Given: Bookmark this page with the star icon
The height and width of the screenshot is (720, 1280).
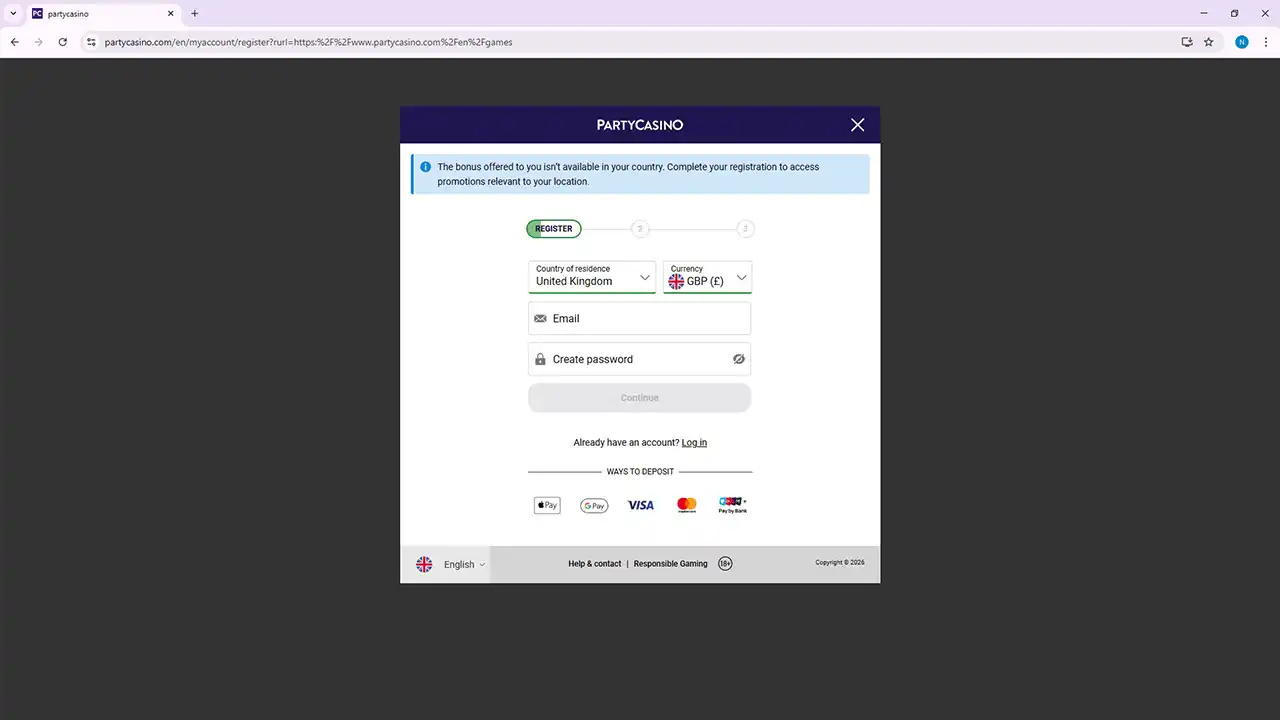Looking at the screenshot, I should (x=1208, y=42).
